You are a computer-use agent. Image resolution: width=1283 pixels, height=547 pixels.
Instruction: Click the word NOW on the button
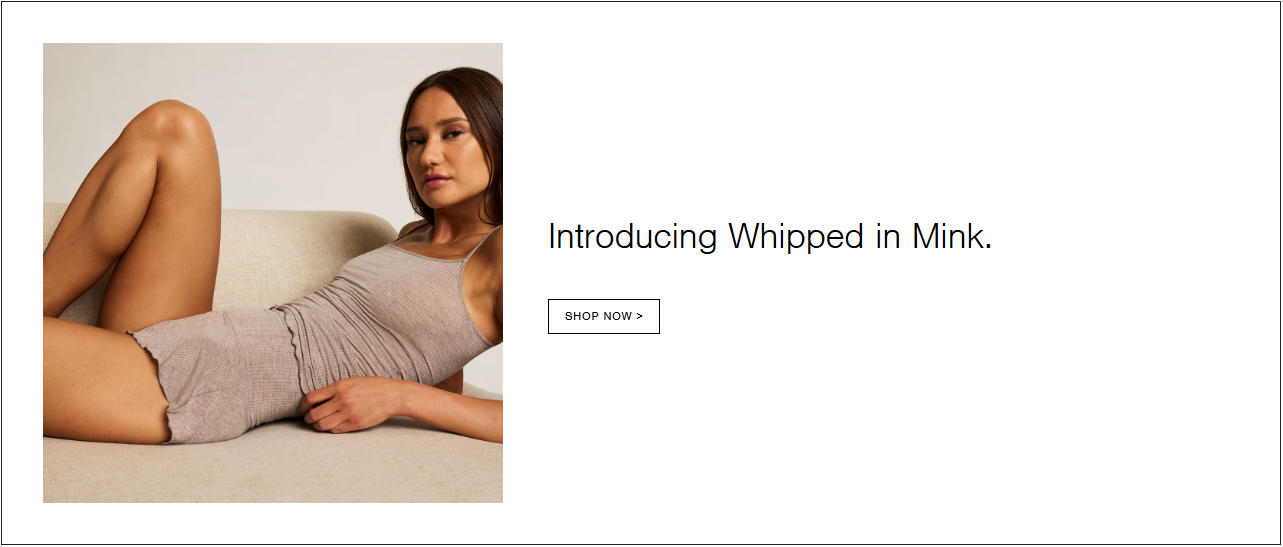[618, 316]
